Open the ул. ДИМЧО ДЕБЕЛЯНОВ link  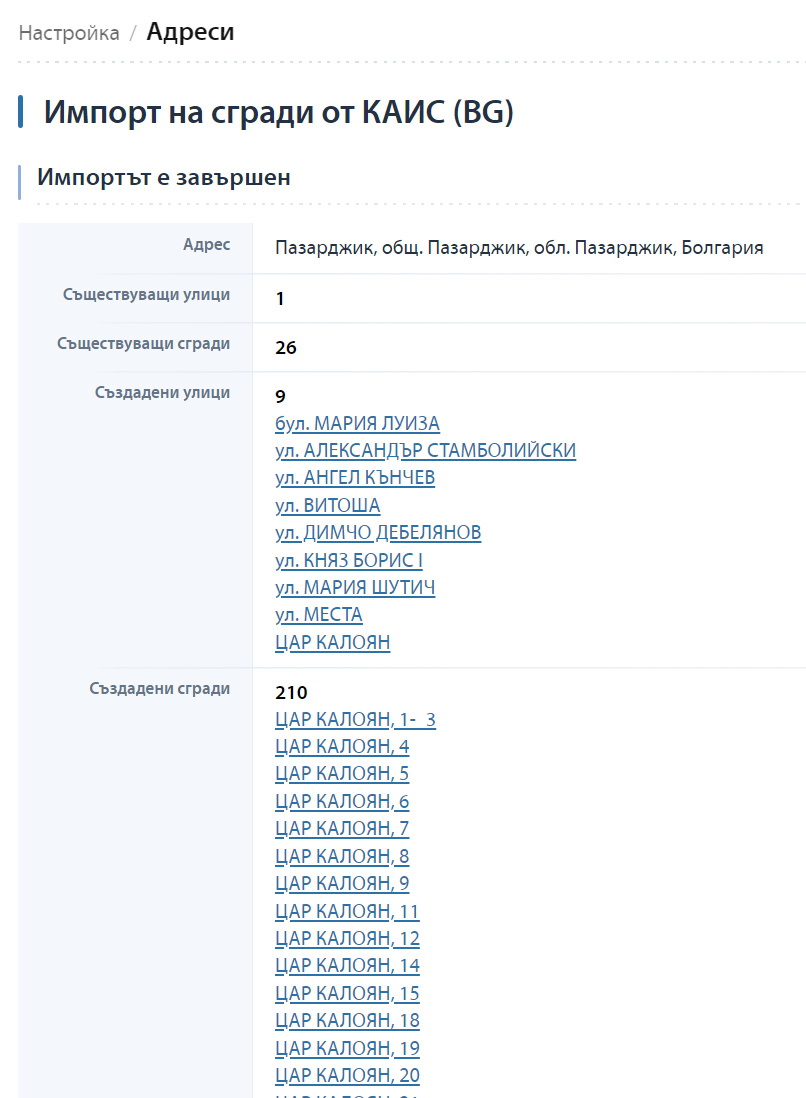click(x=378, y=532)
